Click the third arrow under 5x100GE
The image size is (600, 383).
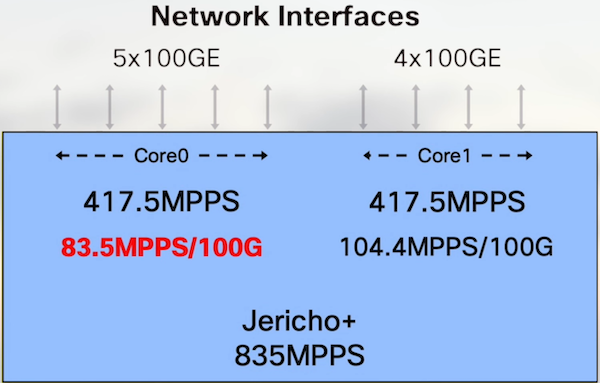coord(162,107)
